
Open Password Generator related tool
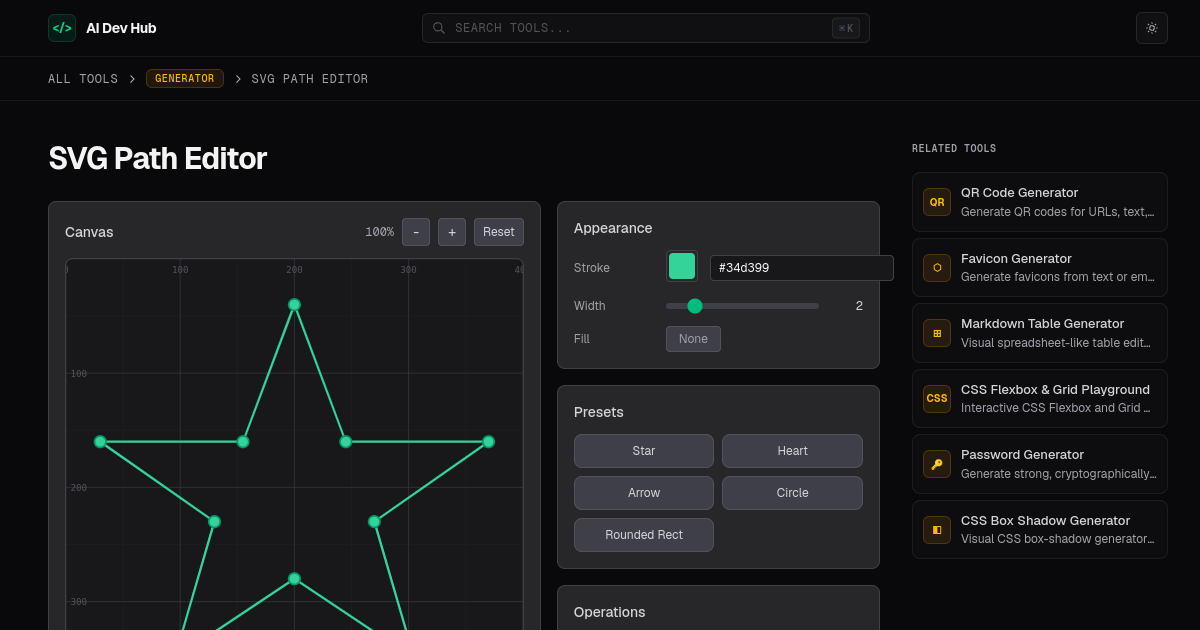click(1040, 464)
